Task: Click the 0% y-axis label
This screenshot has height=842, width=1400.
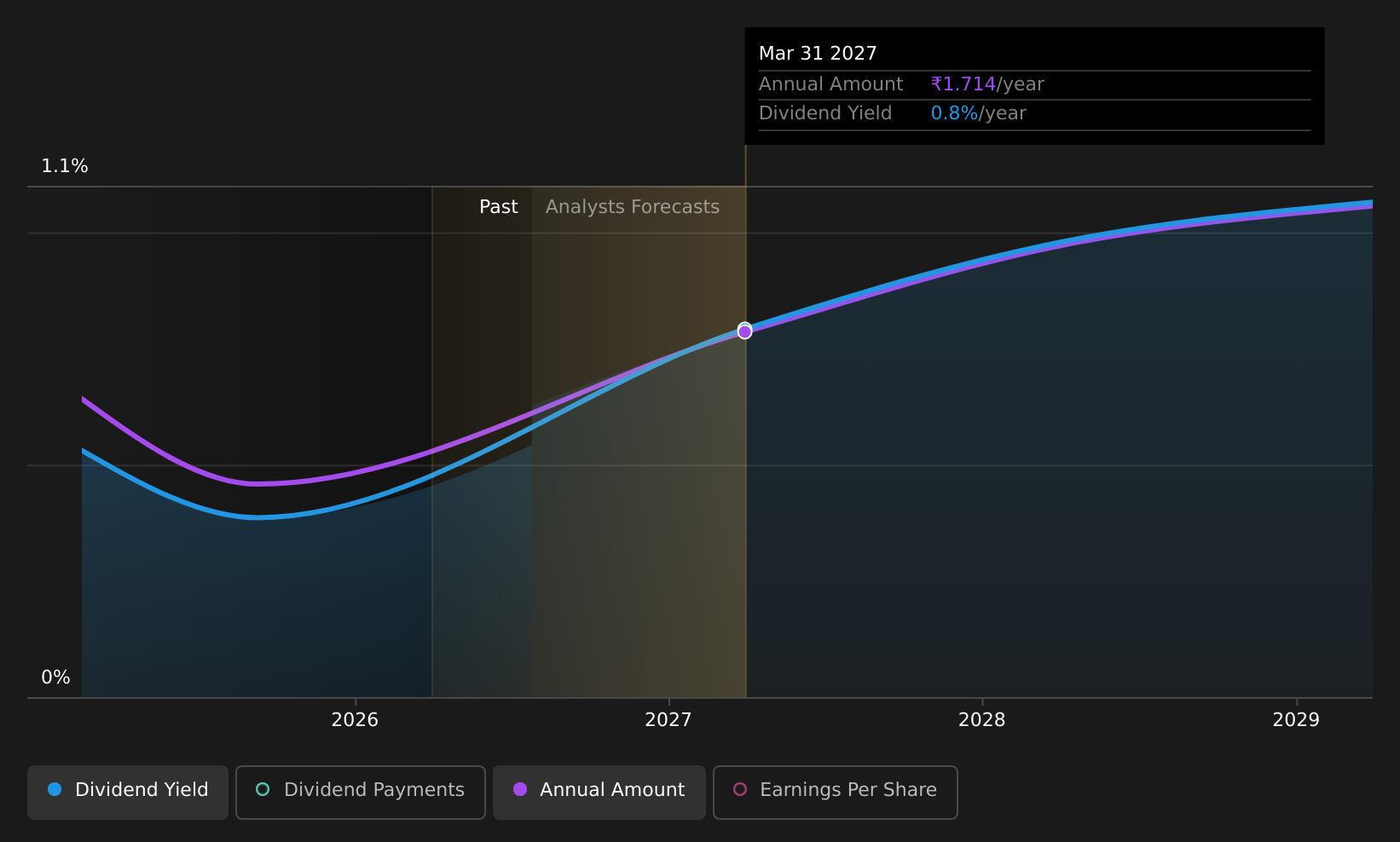Action: 55,678
